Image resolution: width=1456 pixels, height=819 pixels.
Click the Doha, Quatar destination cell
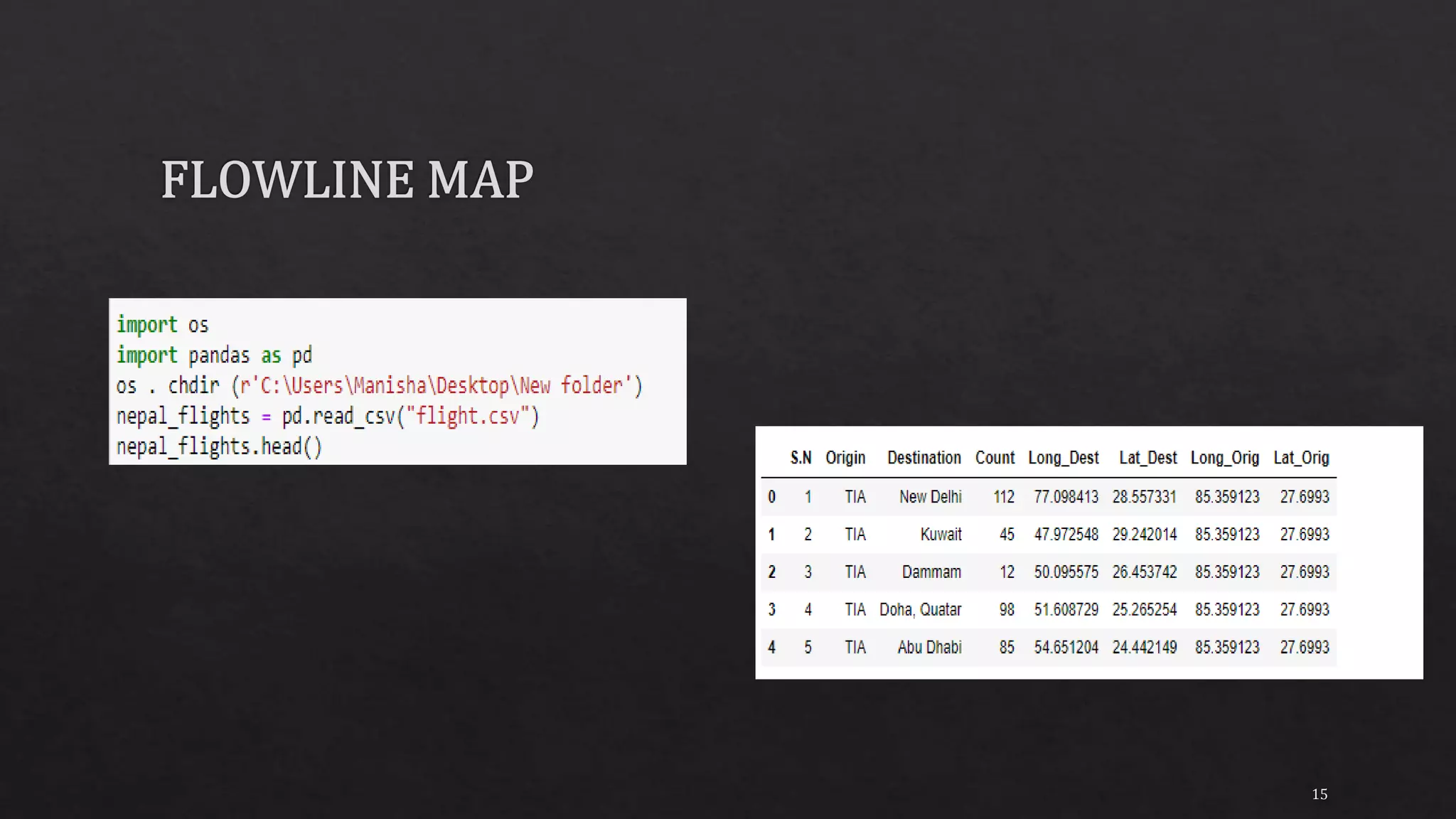(x=920, y=610)
